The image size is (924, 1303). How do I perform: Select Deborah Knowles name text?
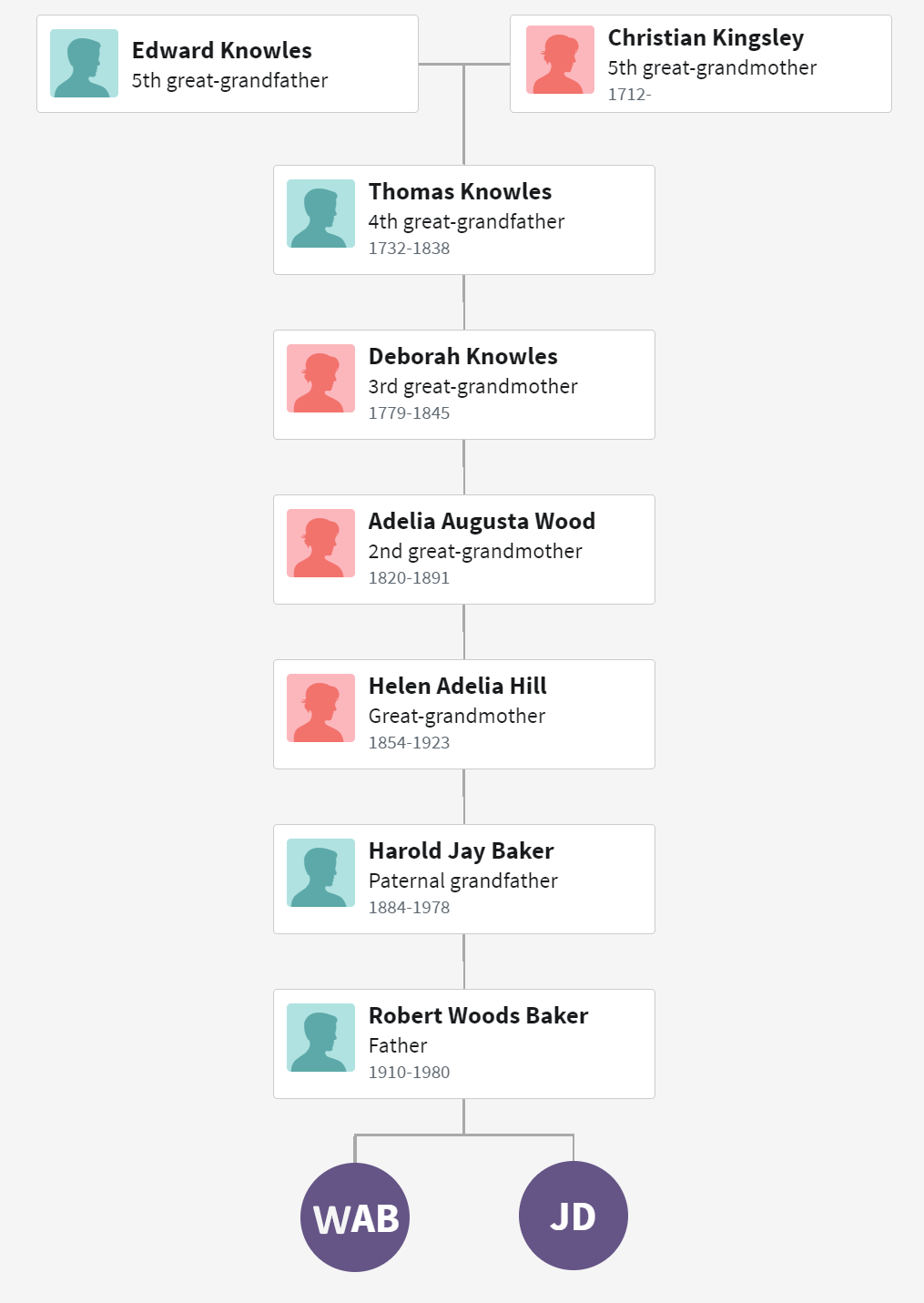pyautogui.click(x=462, y=356)
